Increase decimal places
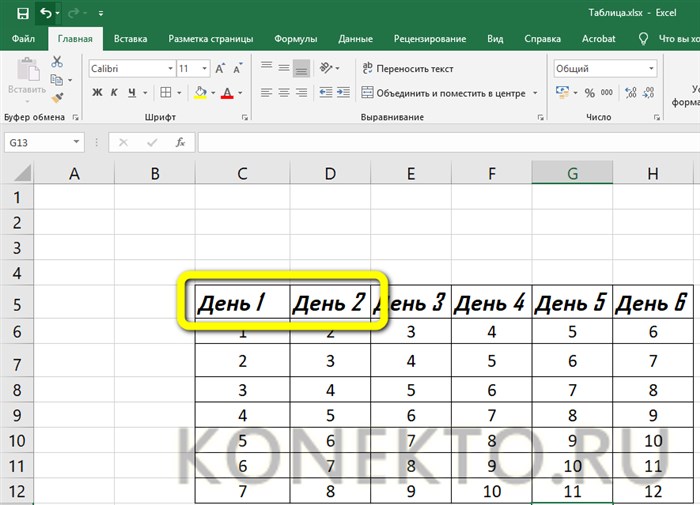Viewport: 700px width, 505px height. pos(631,92)
